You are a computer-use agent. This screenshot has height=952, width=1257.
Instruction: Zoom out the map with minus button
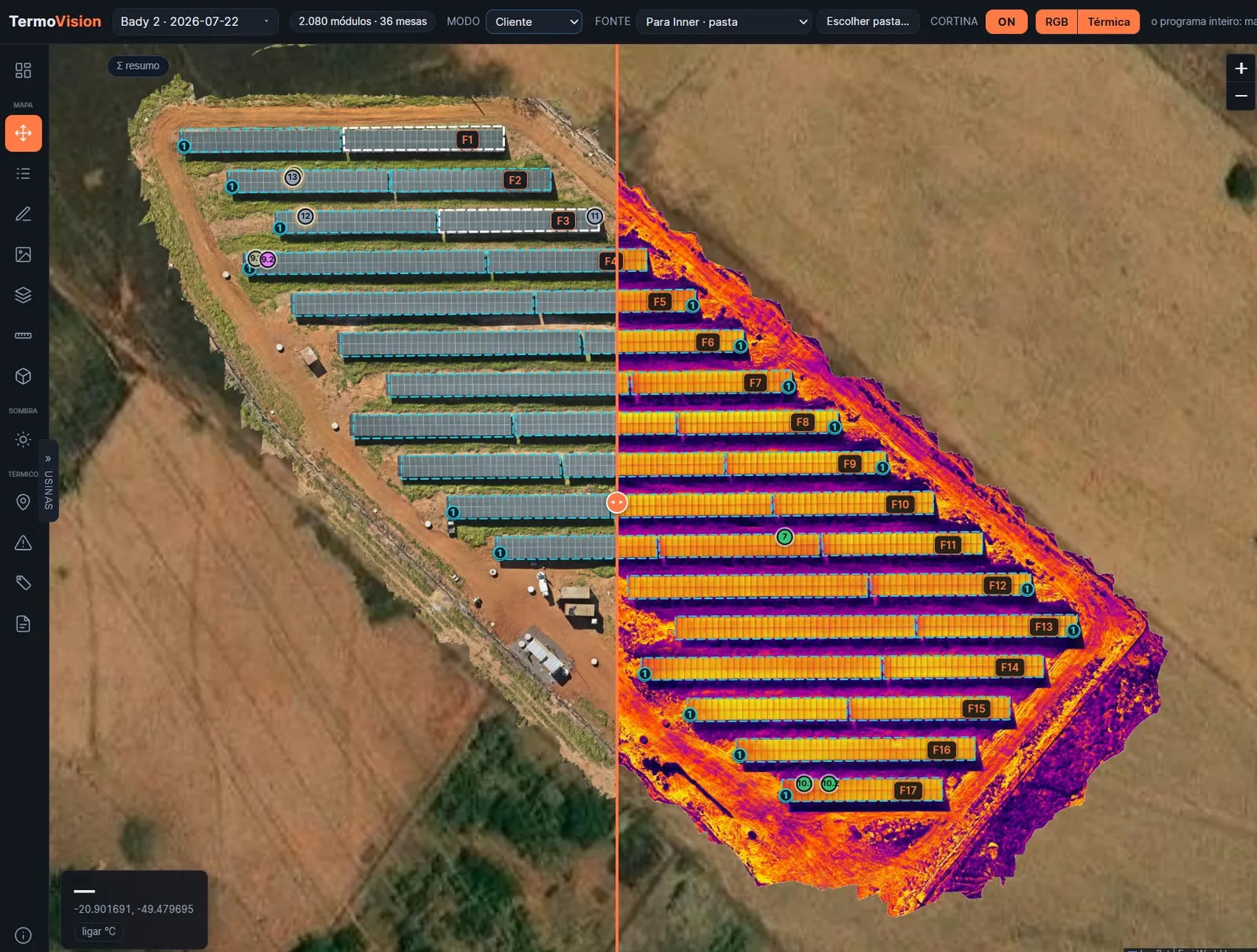1241,96
